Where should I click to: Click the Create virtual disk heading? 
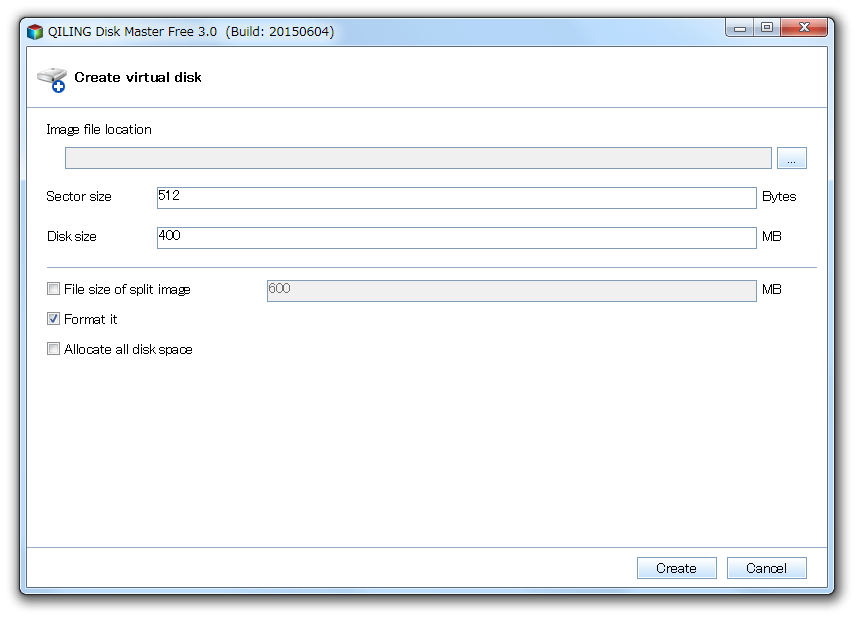click(138, 78)
